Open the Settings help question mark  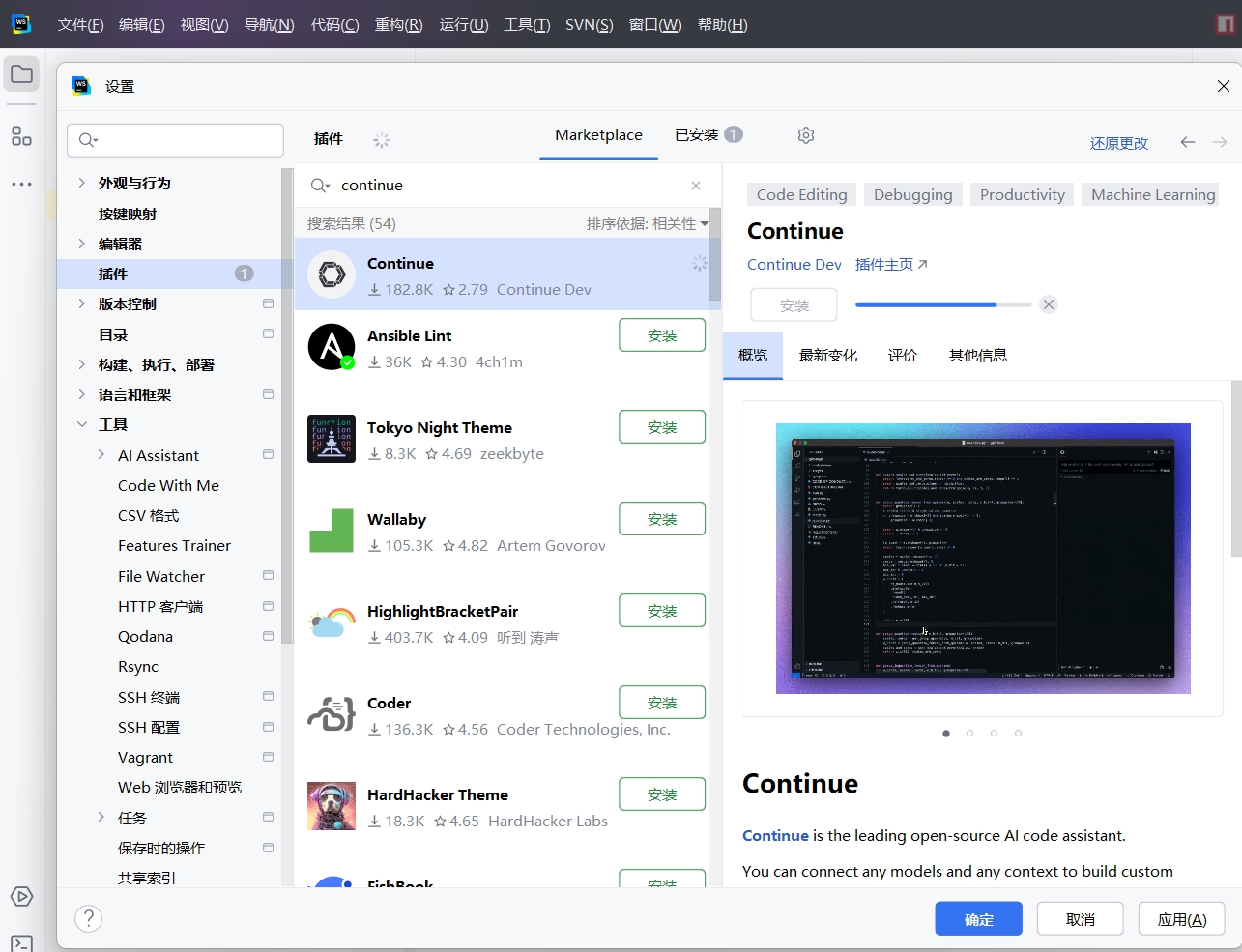tap(88, 918)
